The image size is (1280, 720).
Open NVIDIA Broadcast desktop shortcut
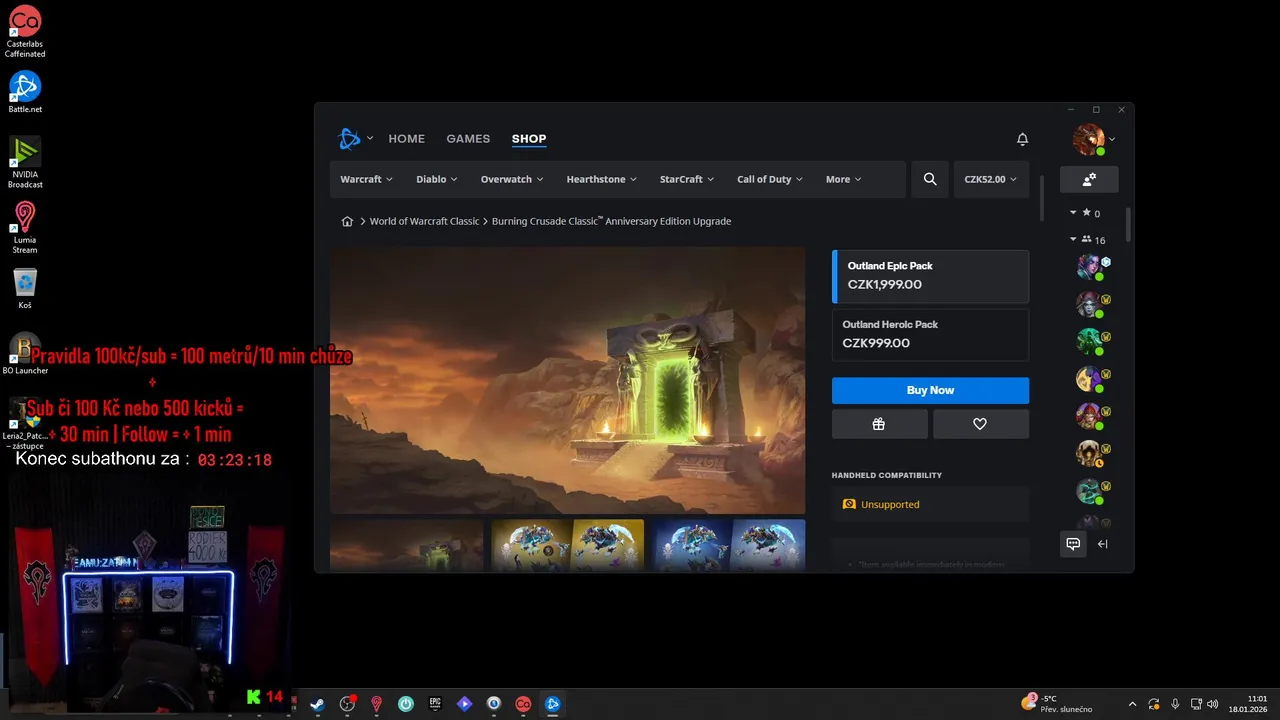click(25, 162)
